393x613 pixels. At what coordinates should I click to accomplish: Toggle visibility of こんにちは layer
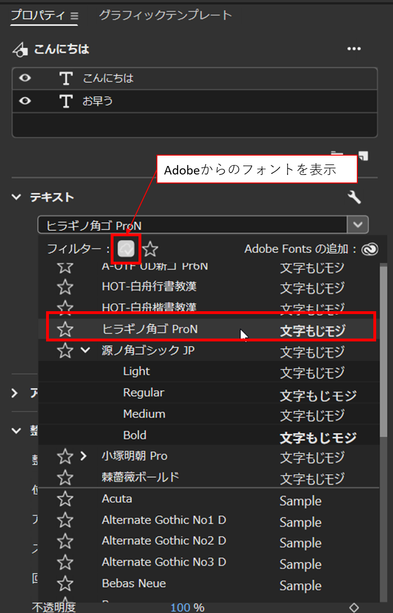[25, 78]
